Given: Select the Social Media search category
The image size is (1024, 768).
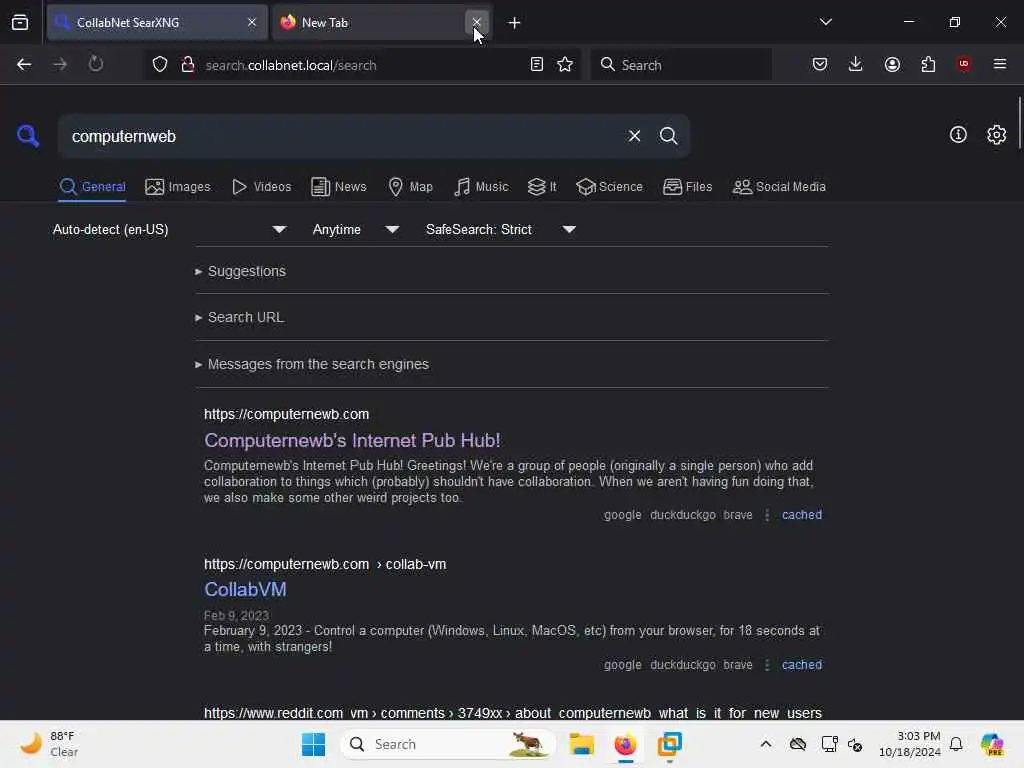Looking at the screenshot, I should tap(779, 187).
